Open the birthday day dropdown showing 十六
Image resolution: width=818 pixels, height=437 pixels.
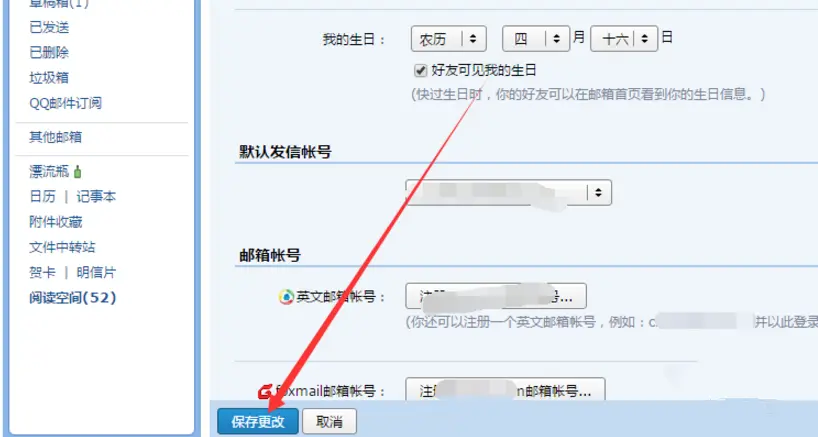point(624,39)
